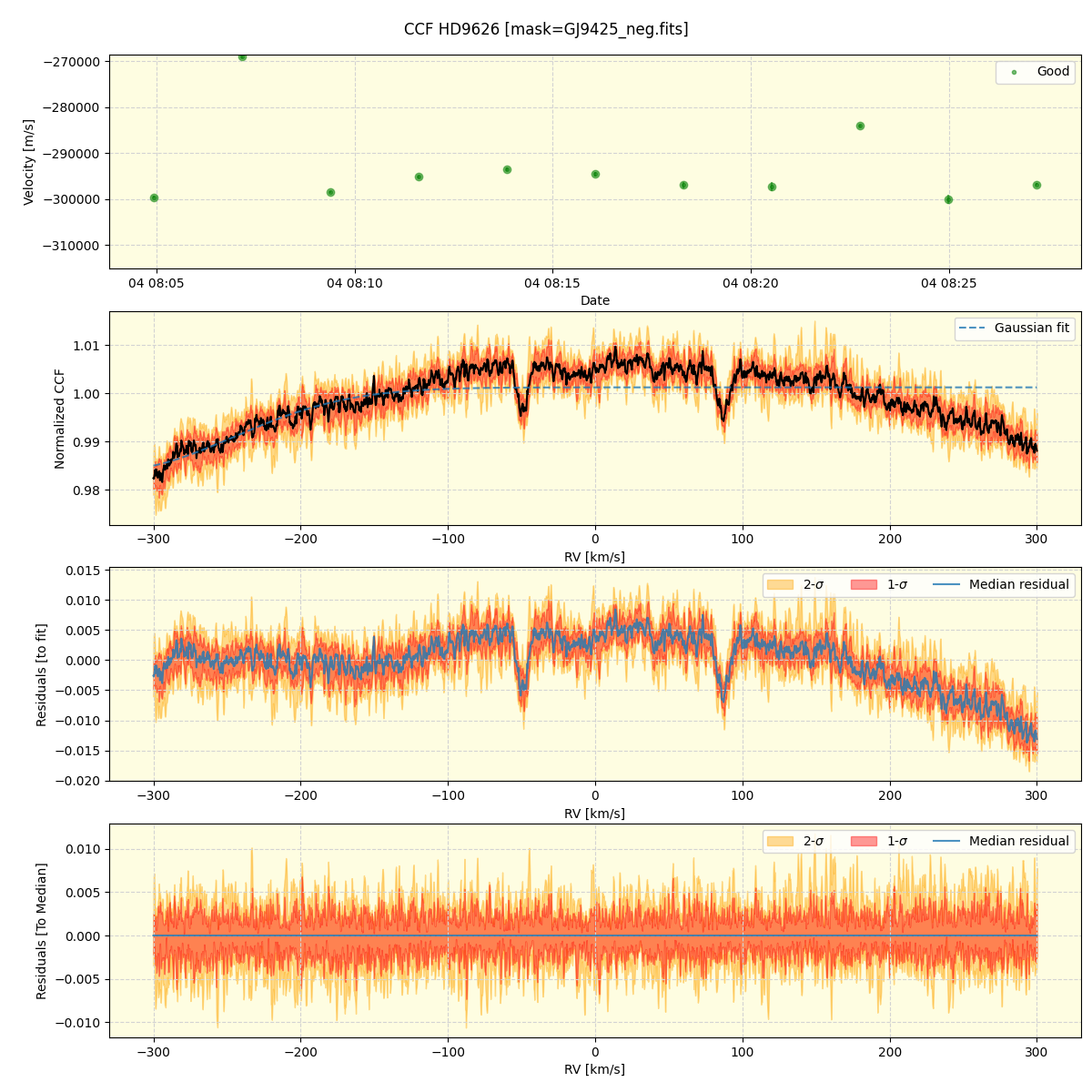Click the '−310000' velocity tick label

[x=70, y=246]
